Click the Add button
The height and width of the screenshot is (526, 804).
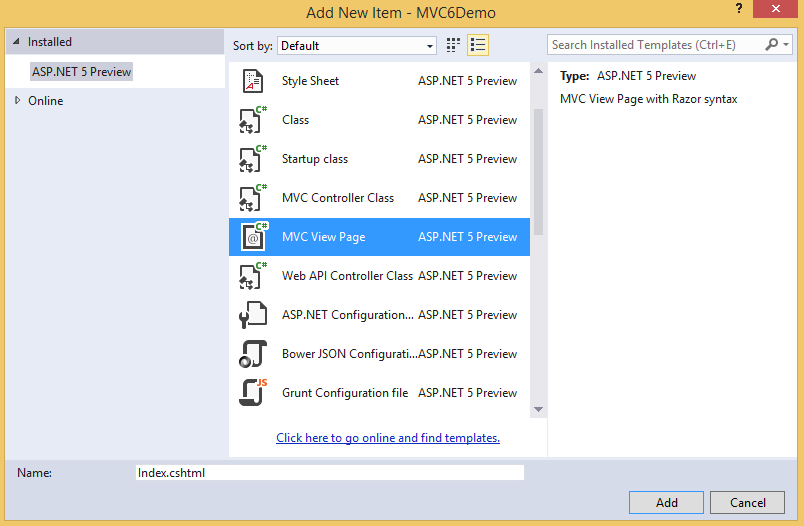coord(666,502)
